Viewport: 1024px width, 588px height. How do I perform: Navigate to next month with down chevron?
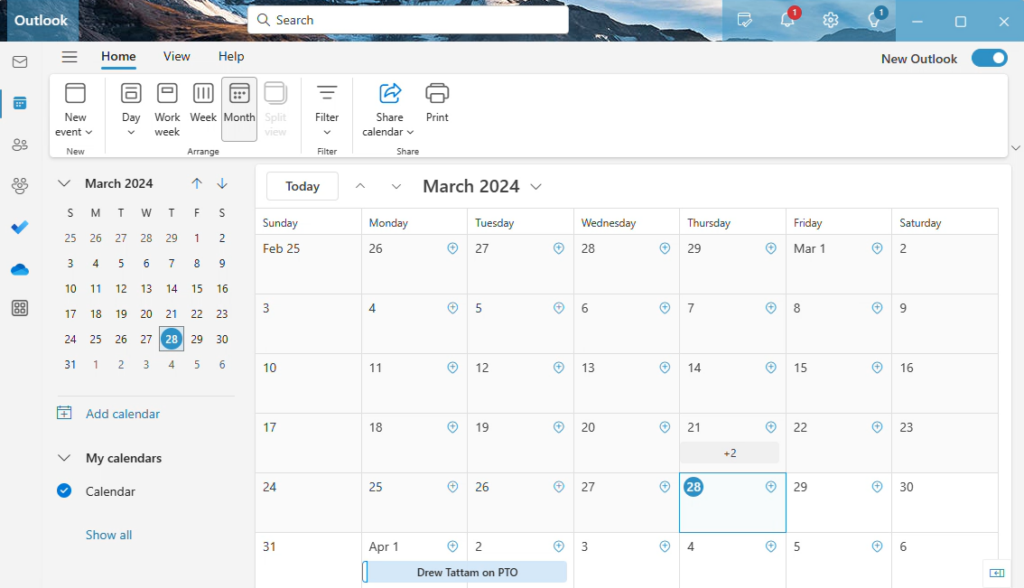point(396,186)
